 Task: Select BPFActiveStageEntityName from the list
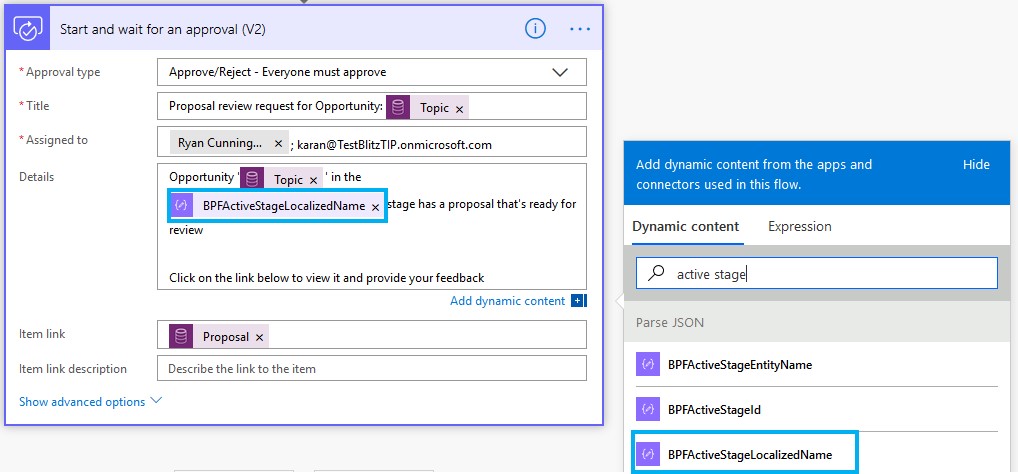(817, 364)
